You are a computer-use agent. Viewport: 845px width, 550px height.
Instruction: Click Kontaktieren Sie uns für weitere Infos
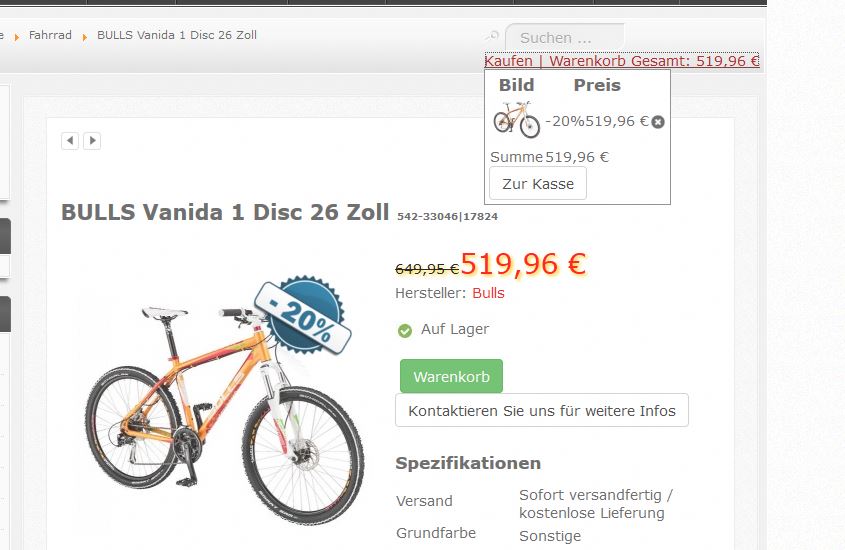(542, 410)
